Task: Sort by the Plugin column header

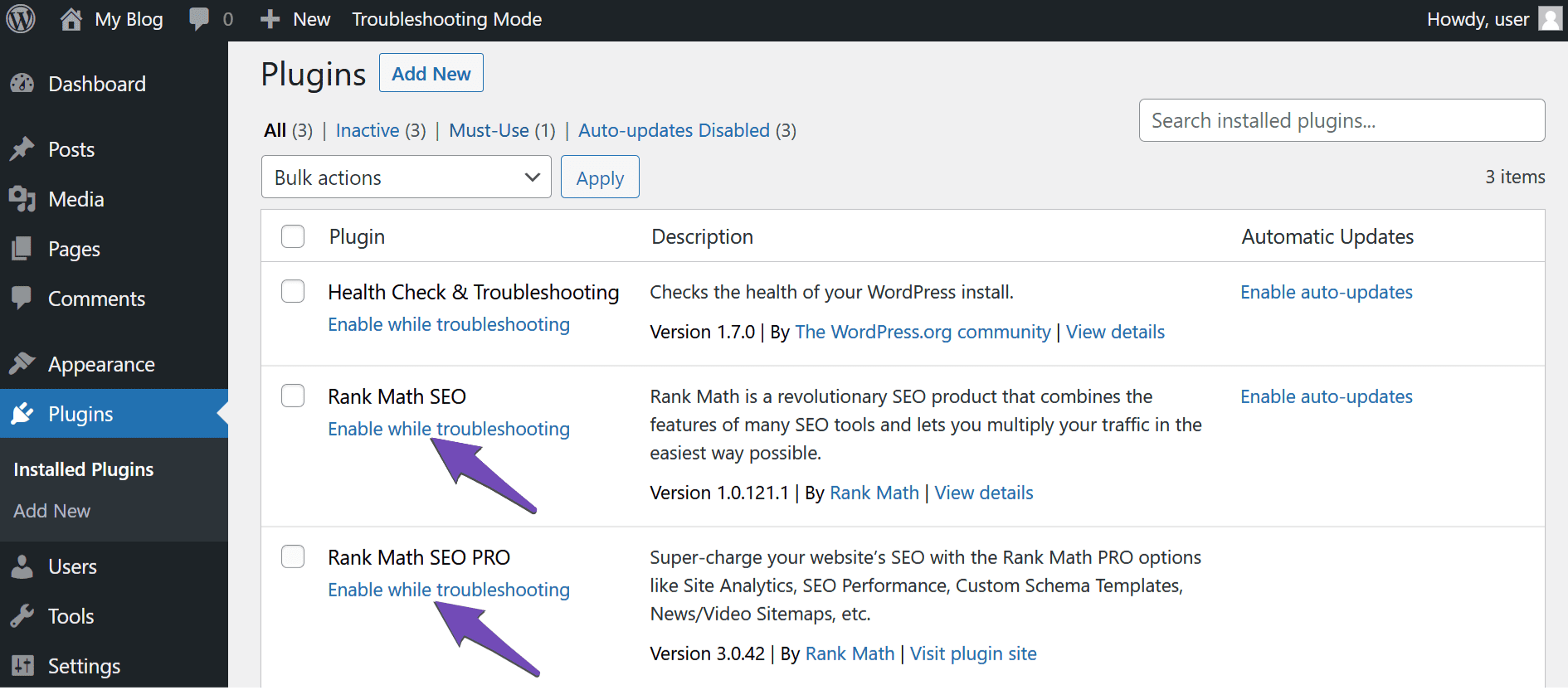Action: [357, 236]
